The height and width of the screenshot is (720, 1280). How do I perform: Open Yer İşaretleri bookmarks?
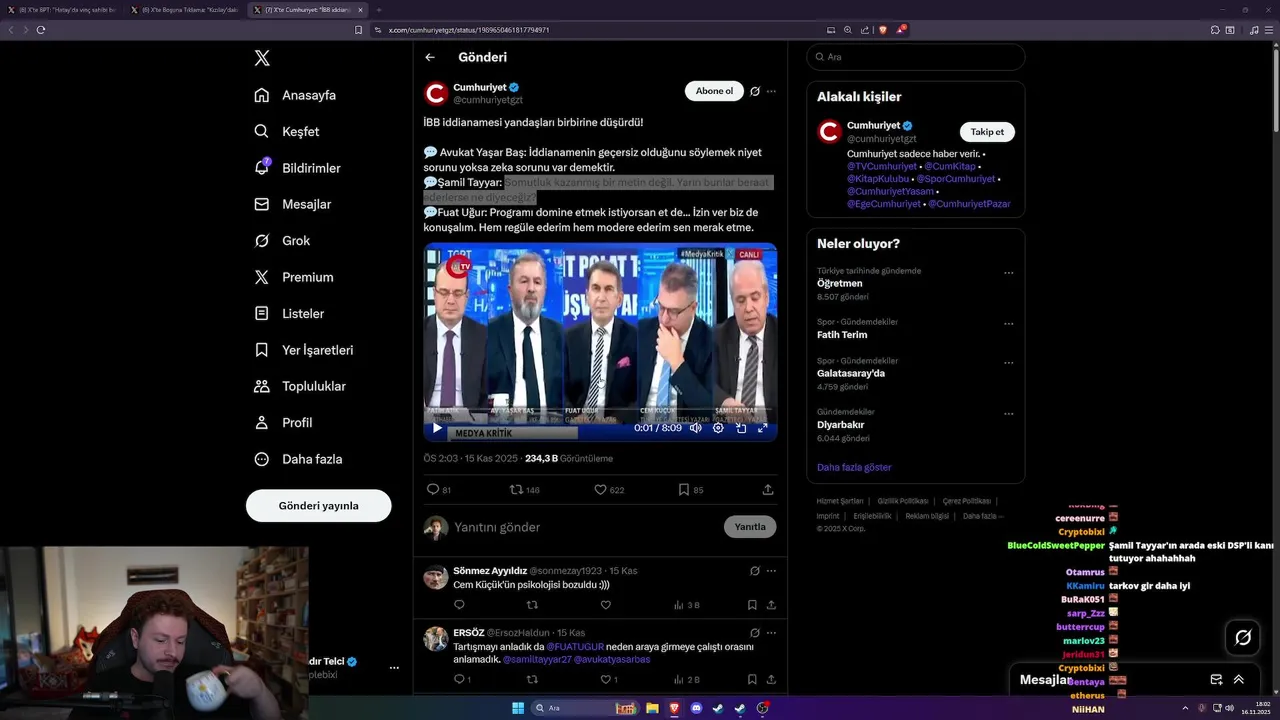point(304,350)
